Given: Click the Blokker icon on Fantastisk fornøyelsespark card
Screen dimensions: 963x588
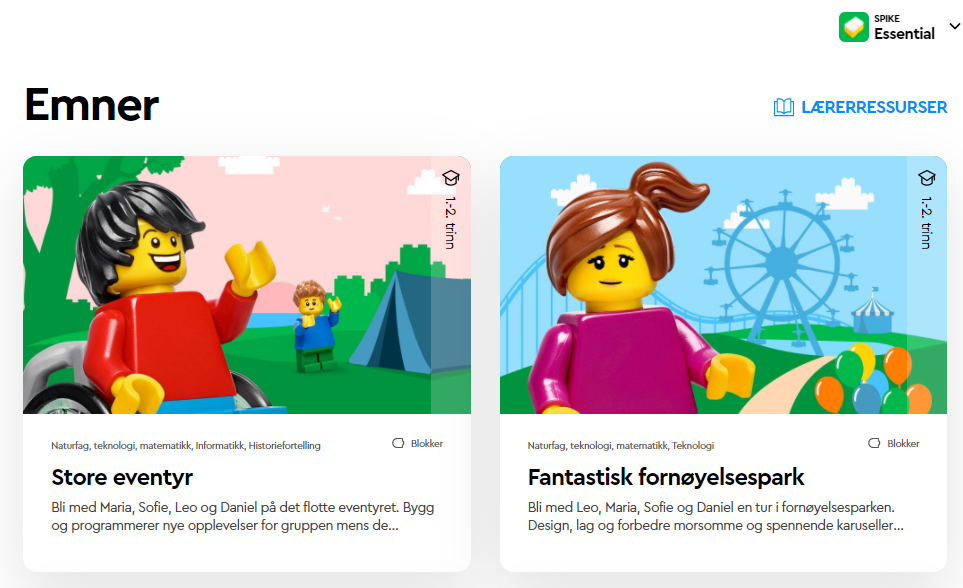Looking at the screenshot, I should (x=874, y=443).
